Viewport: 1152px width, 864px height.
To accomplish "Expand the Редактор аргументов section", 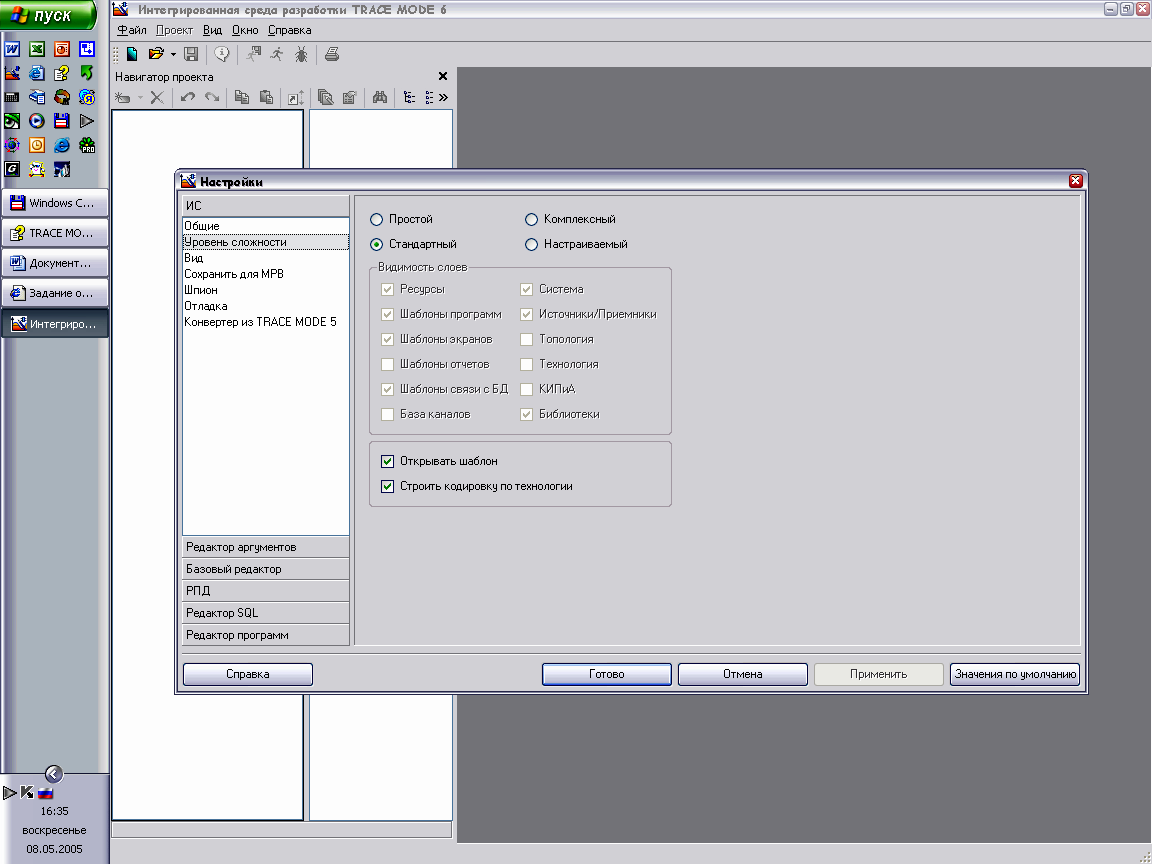I will point(265,547).
